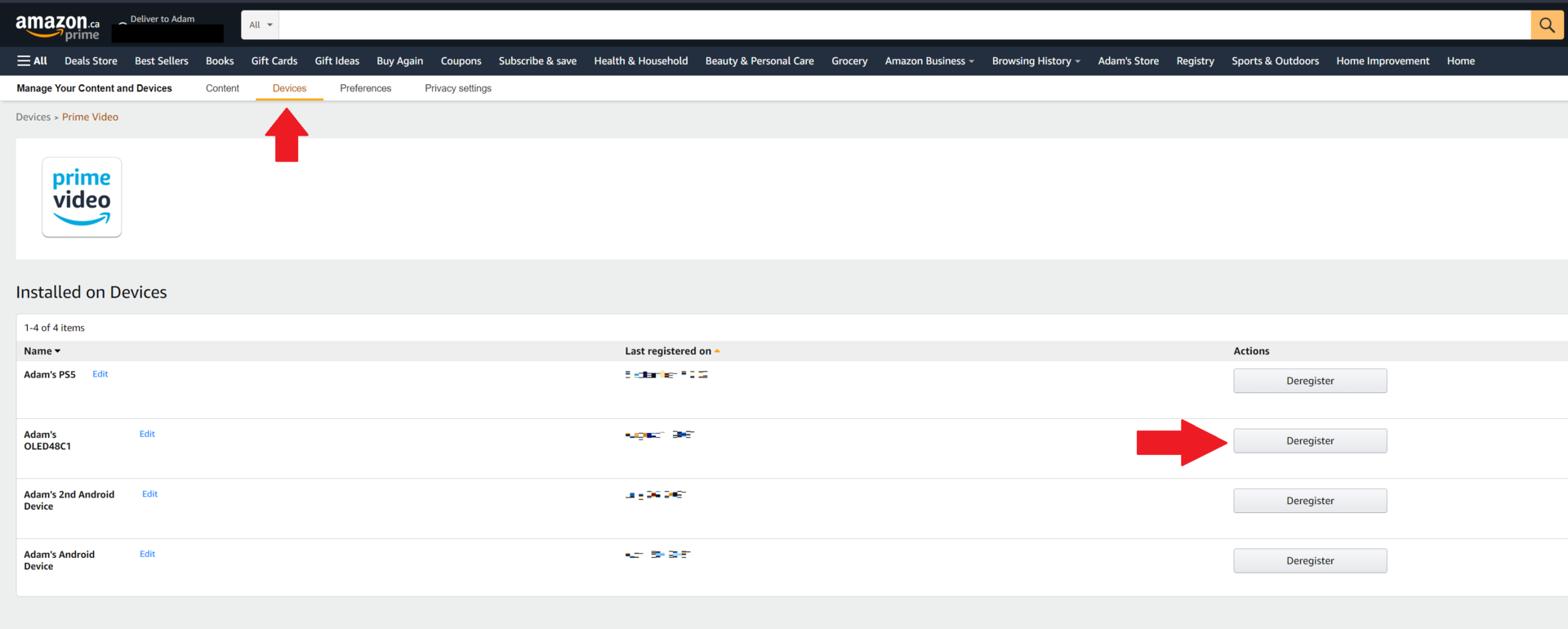Image resolution: width=1568 pixels, height=629 pixels.
Task: Expand the Browsing History dropdown
Action: [x=1036, y=61]
